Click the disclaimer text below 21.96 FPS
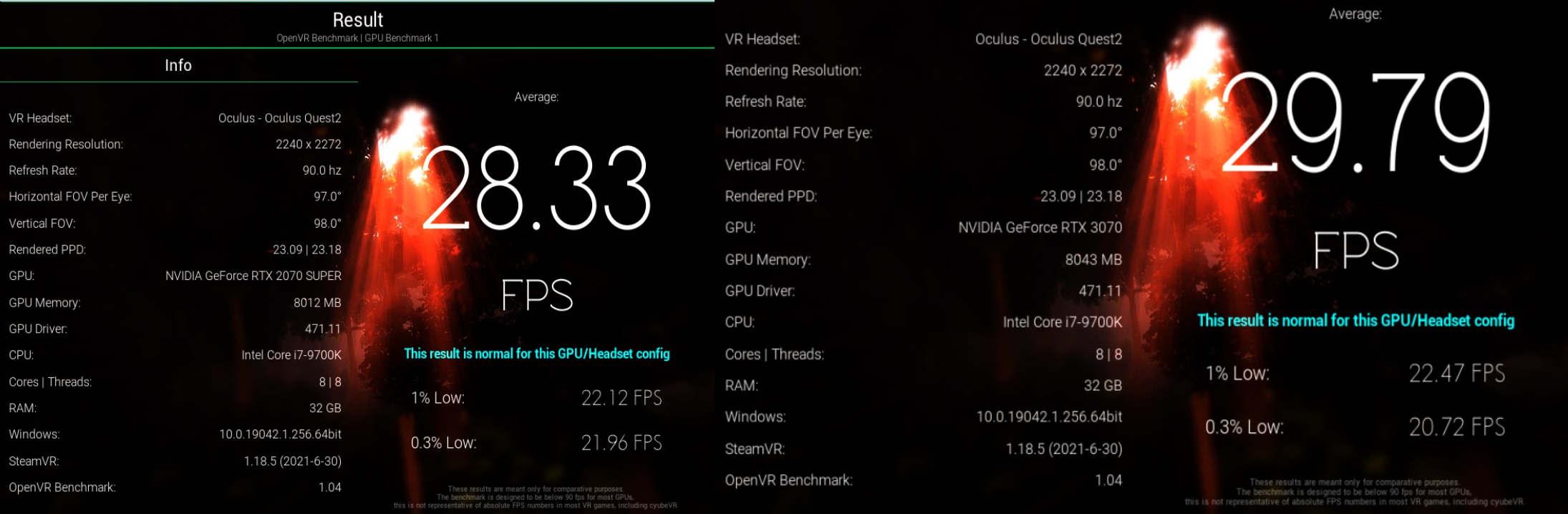The image size is (1568, 514). pyautogui.click(x=536, y=498)
